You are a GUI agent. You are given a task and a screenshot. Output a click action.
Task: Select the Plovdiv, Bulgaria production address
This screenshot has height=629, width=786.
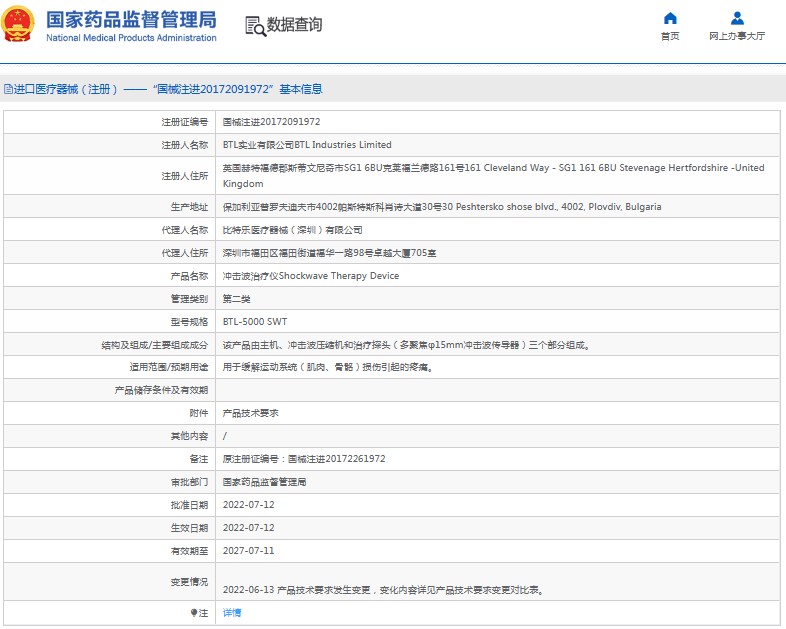[x=442, y=206]
